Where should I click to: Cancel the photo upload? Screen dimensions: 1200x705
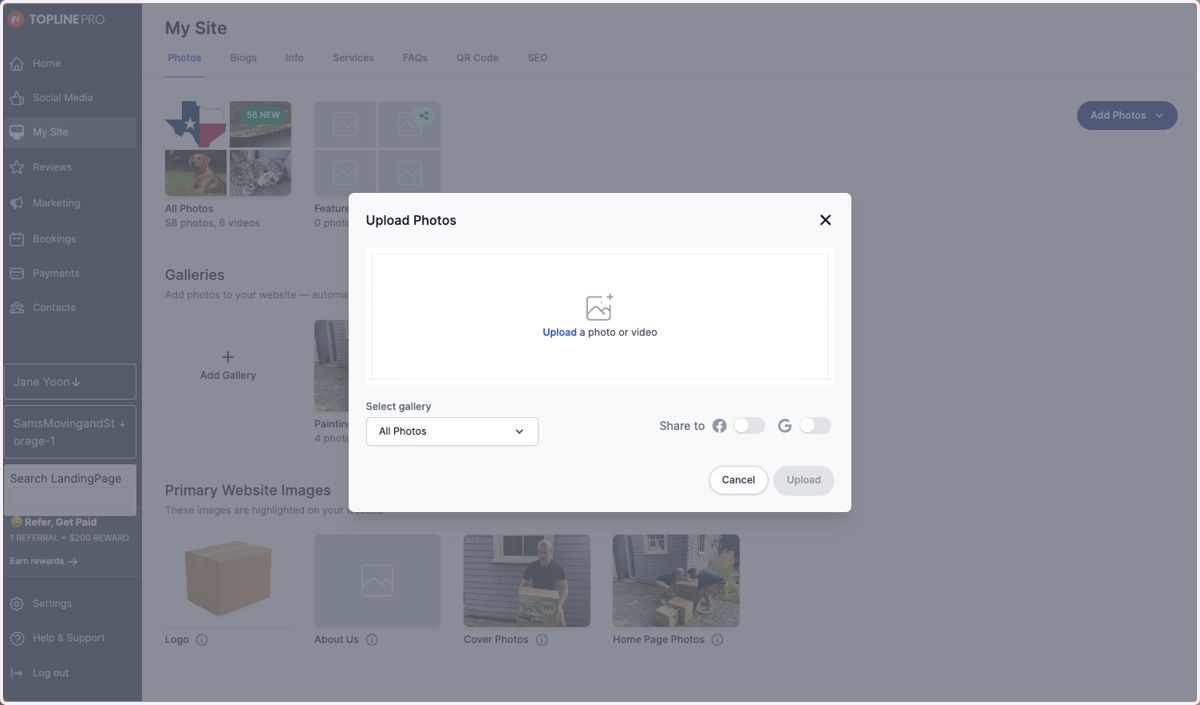pyautogui.click(x=738, y=480)
